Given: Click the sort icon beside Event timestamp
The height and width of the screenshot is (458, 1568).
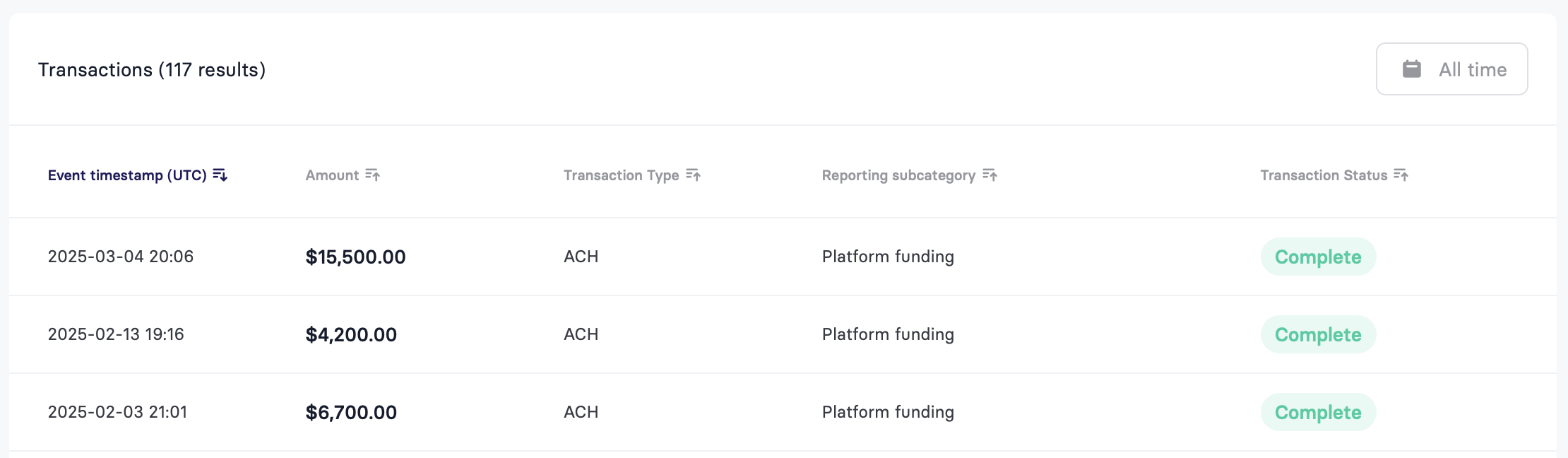Looking at the screenshot, I should (220, 175).
